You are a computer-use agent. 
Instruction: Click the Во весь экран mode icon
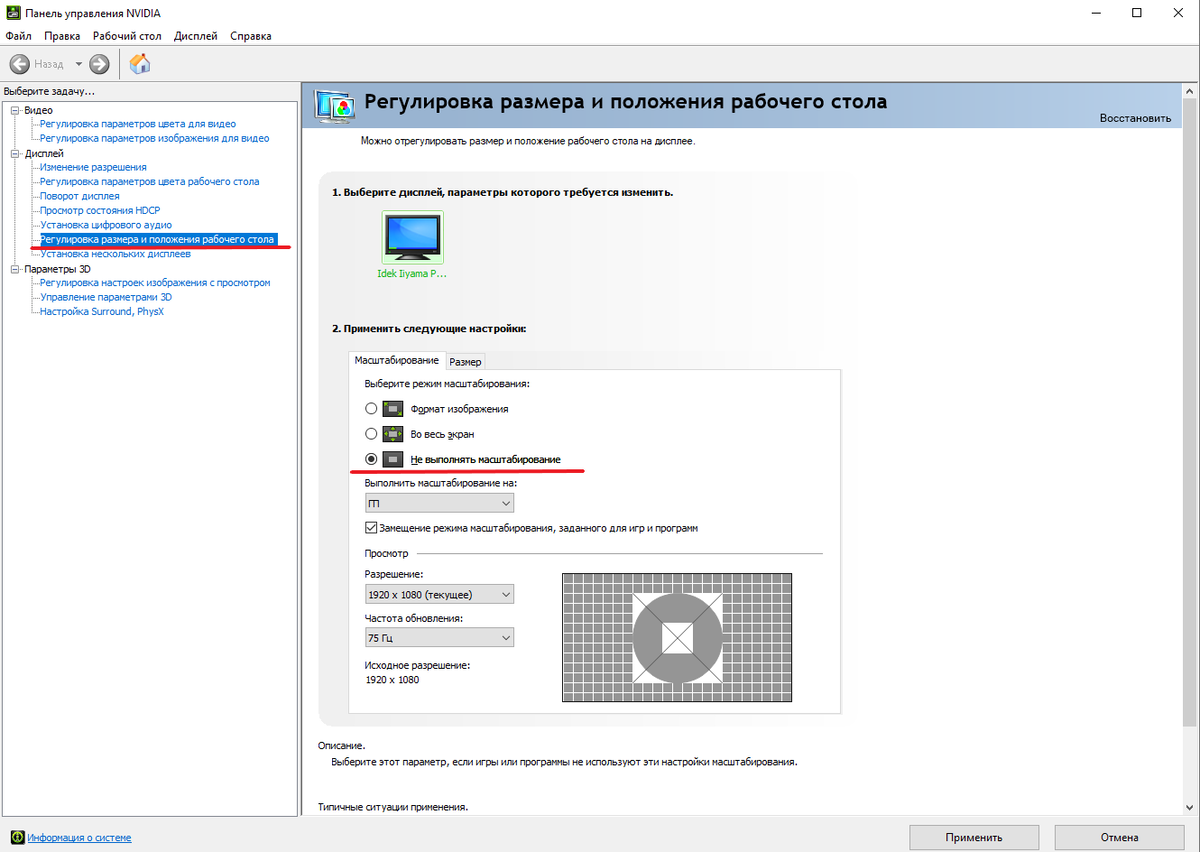coord(394,434)
